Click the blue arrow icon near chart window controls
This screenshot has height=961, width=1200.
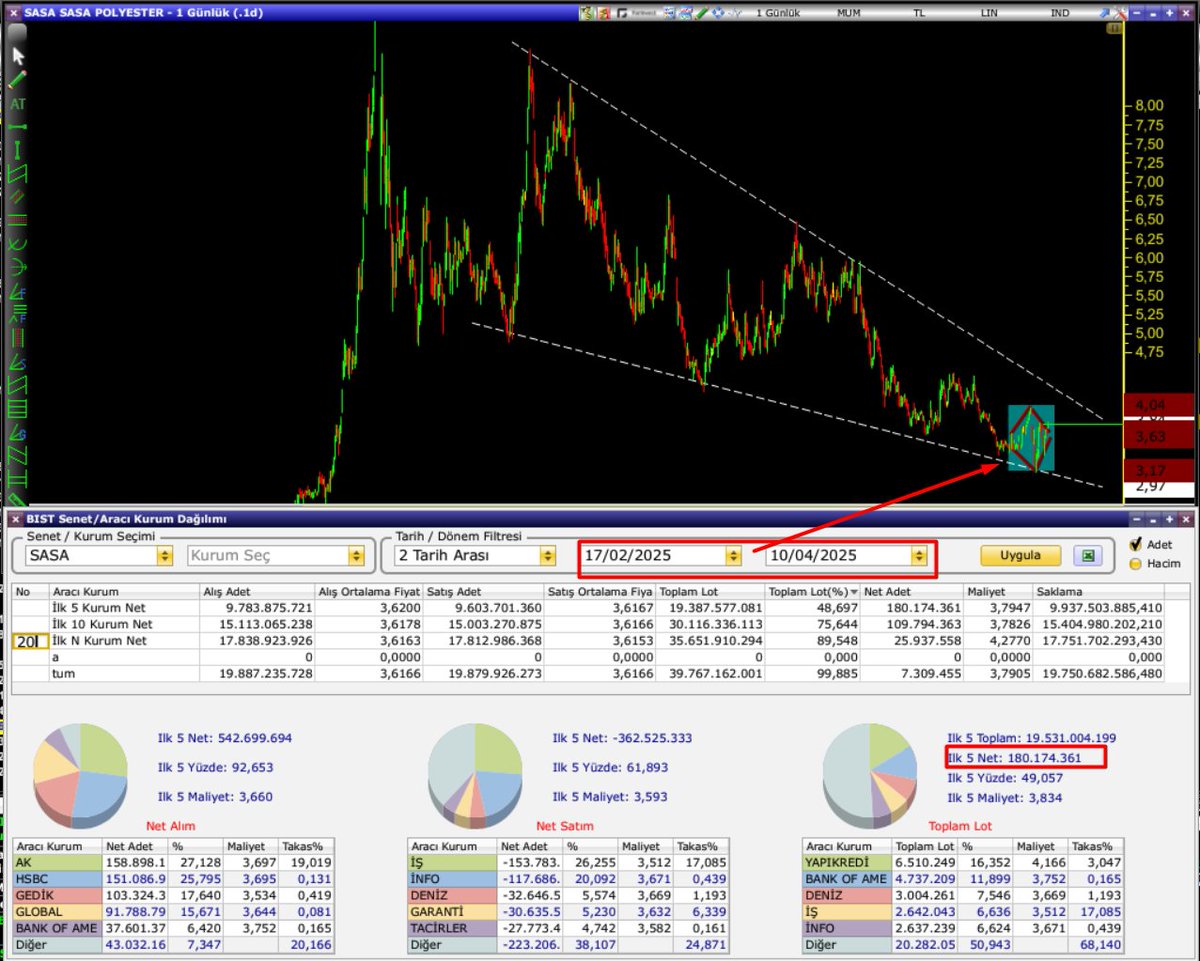[1105, 13]
